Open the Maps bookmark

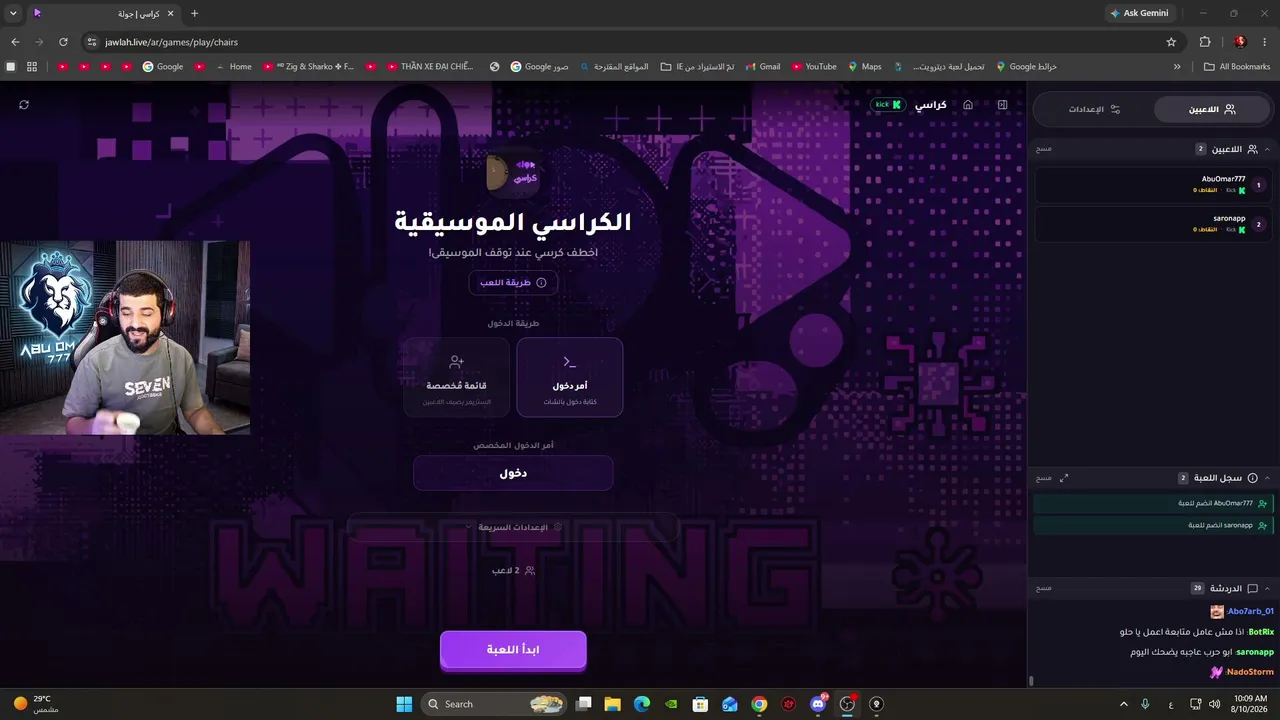pos(865,67)
